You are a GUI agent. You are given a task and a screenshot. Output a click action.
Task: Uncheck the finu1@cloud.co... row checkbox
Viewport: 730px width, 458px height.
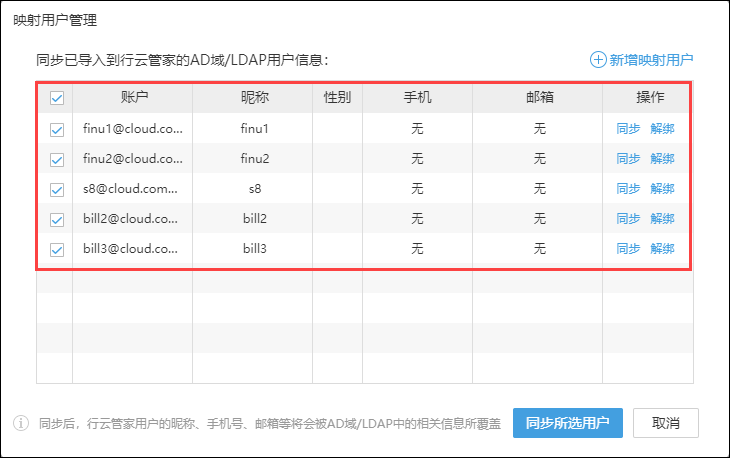click(57, 129)
